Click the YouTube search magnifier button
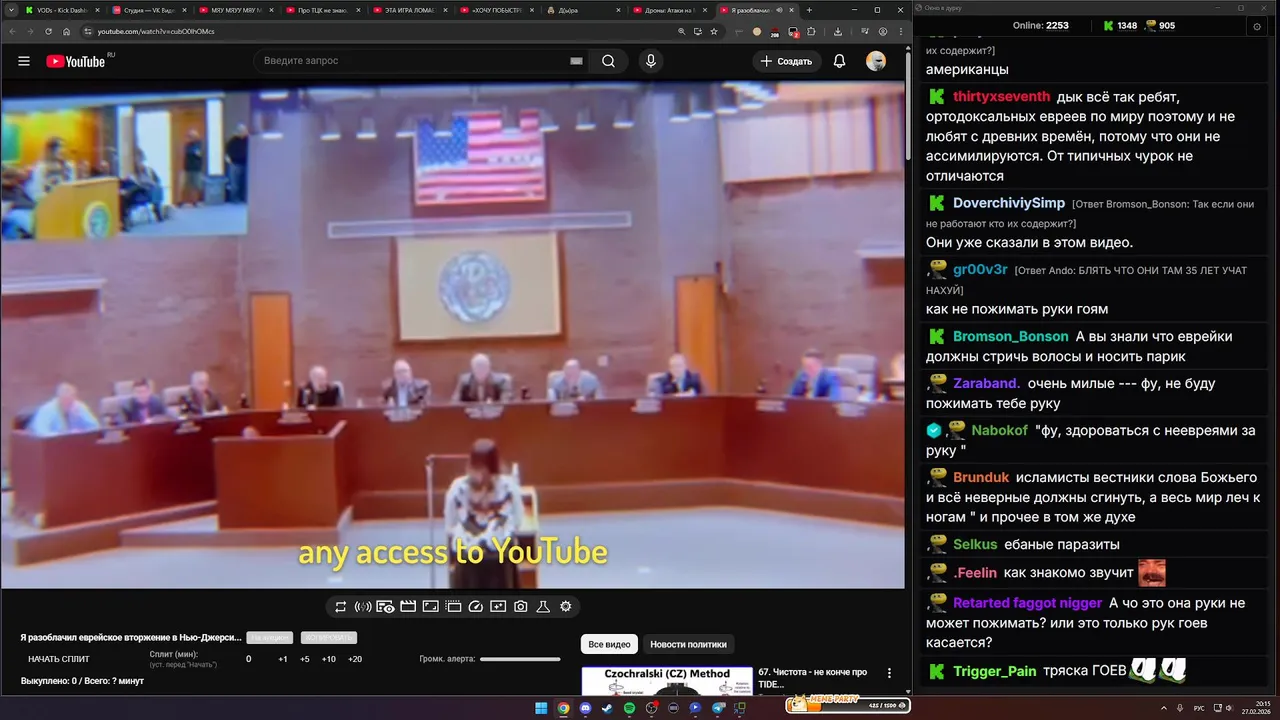 (x=608, y=61)
